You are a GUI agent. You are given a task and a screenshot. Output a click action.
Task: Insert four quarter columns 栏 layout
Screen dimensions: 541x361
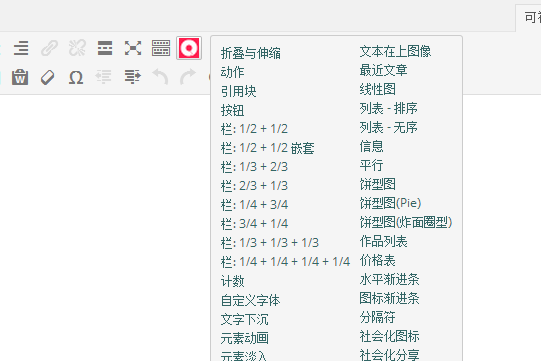(x=285, y=262)
